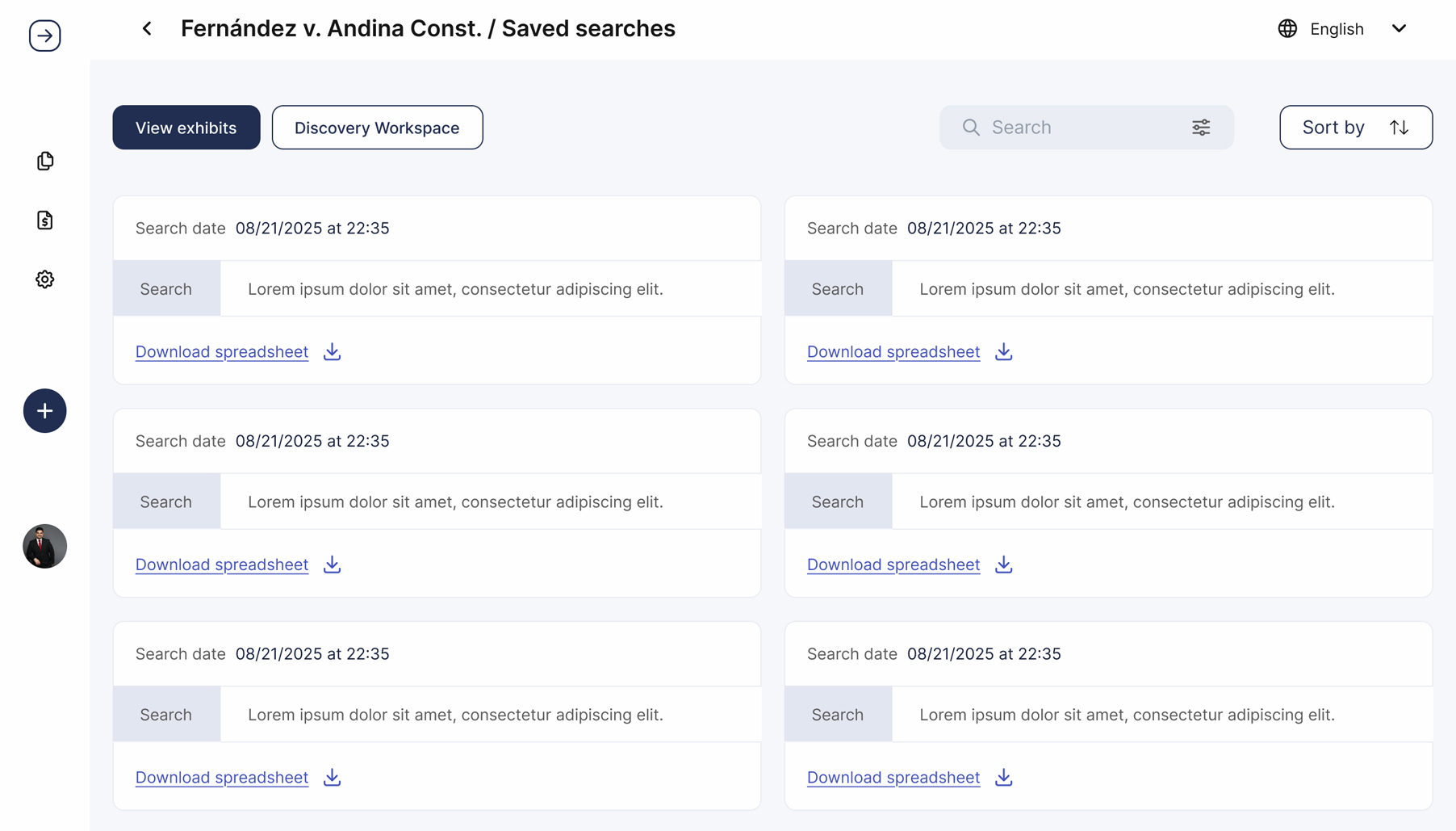Screen dimensions: 1456x831
Task: Open the Sort by dropdown
Action: (x=1356, y=128)
